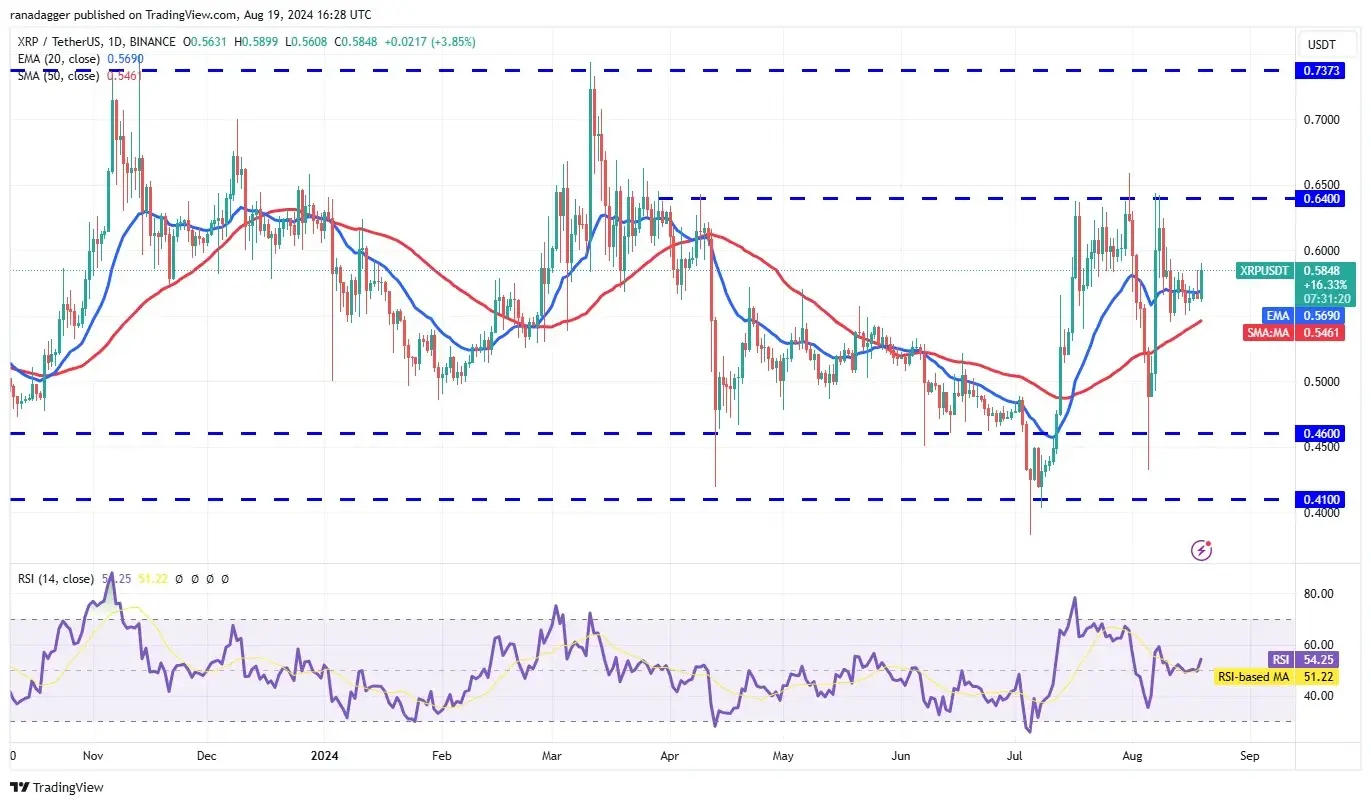Click the H0.5899 high price value

pyautogui.click(x=257, y=42)
